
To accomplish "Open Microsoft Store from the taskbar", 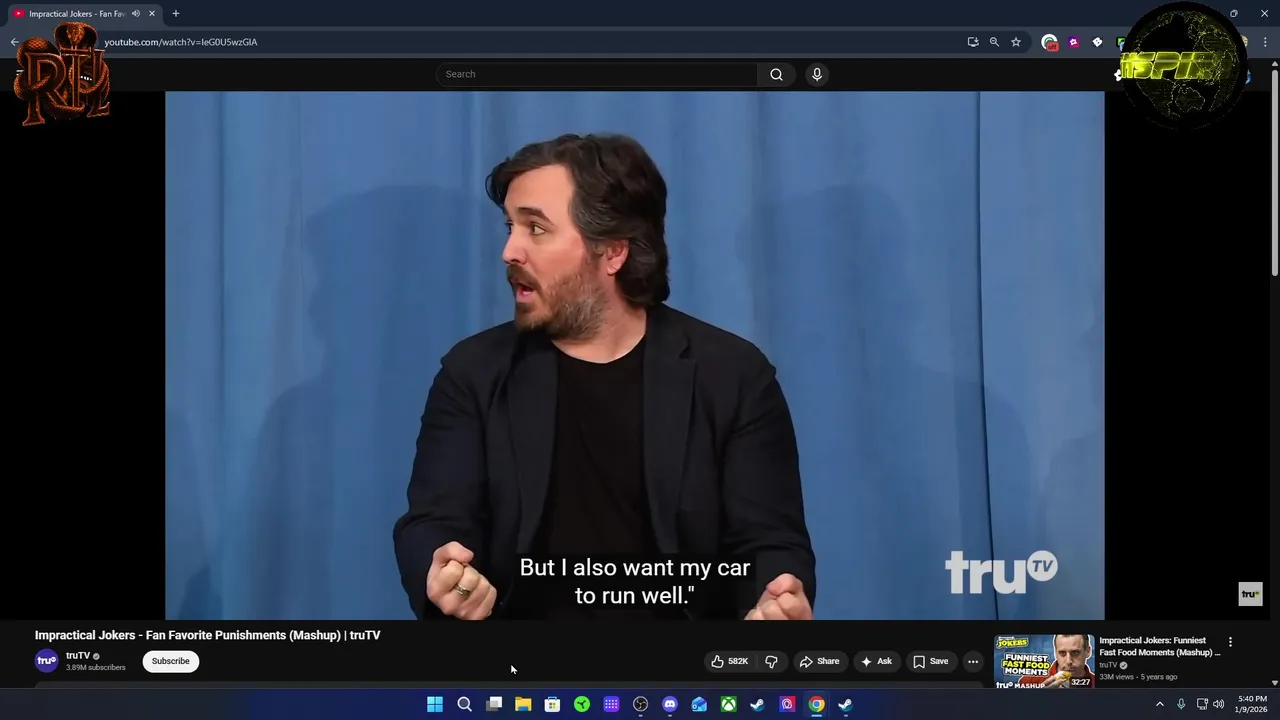I will [552, 705].
